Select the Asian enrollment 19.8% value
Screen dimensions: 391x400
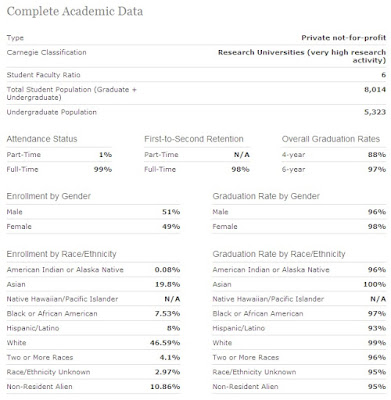(x=167, y=284)
